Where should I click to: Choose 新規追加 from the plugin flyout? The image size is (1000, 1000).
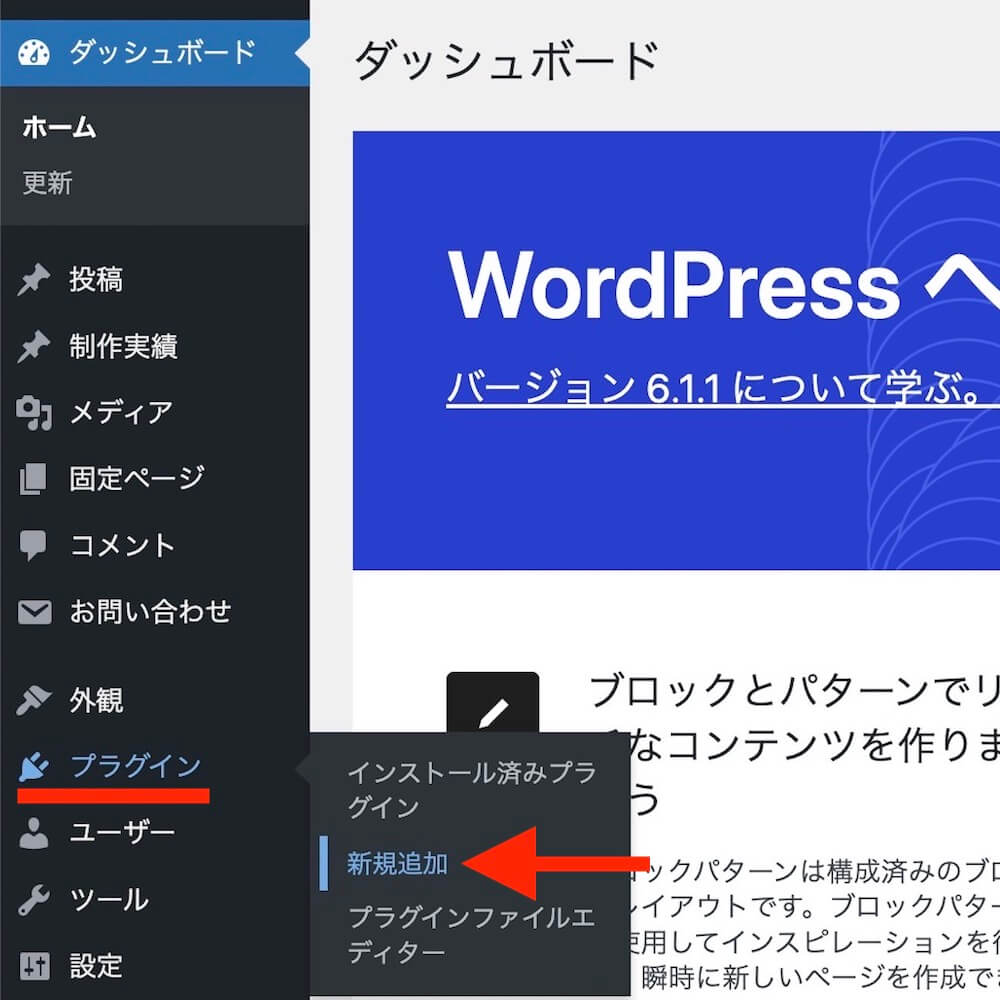(397, 864)
